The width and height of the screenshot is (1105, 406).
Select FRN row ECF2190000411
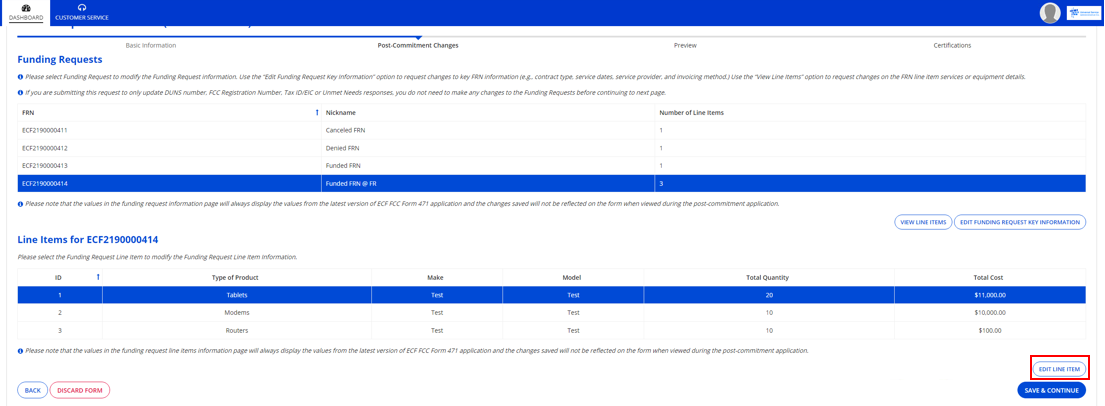tap(552, 130)
